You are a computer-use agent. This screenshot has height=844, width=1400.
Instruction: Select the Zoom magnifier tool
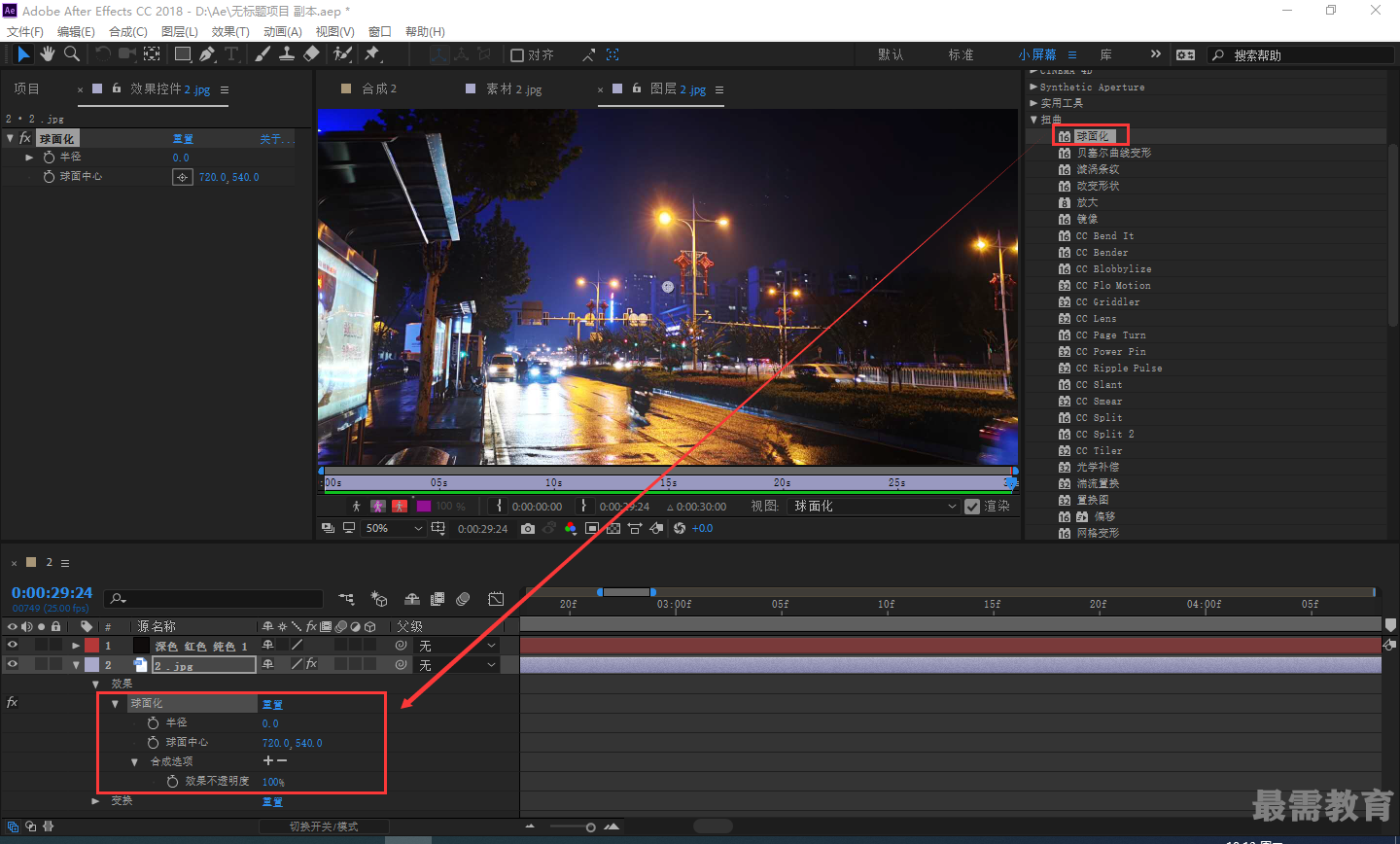pos(71,54)
